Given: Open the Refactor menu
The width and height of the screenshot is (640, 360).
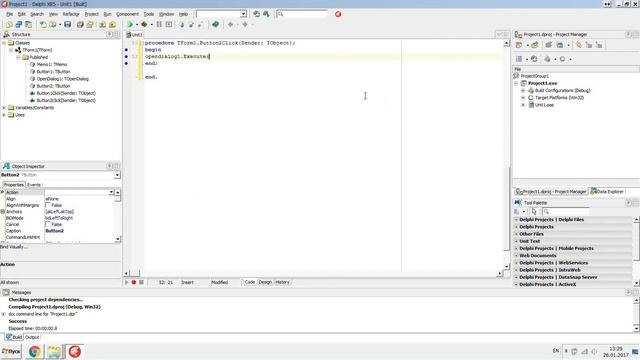Looking at the screenshot, I should [x=71, y=14].
